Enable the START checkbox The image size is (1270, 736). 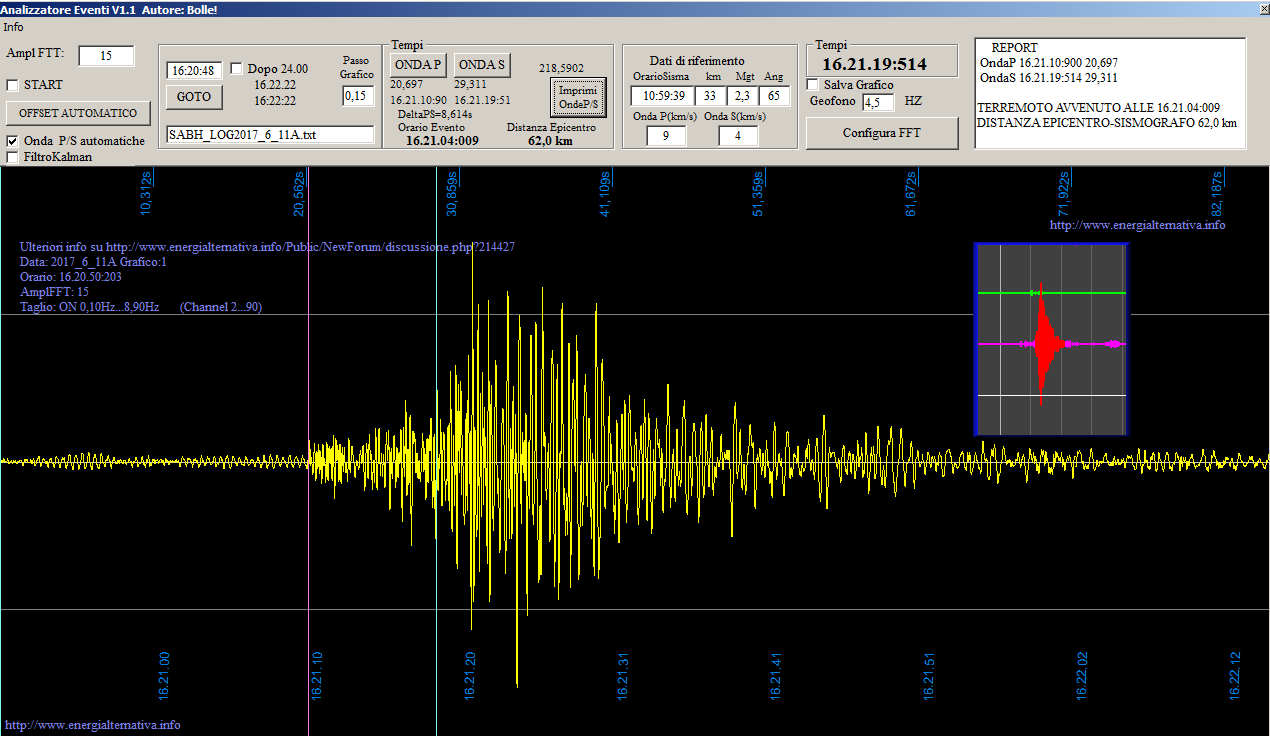pyautogui.click(x=13, y=85)
